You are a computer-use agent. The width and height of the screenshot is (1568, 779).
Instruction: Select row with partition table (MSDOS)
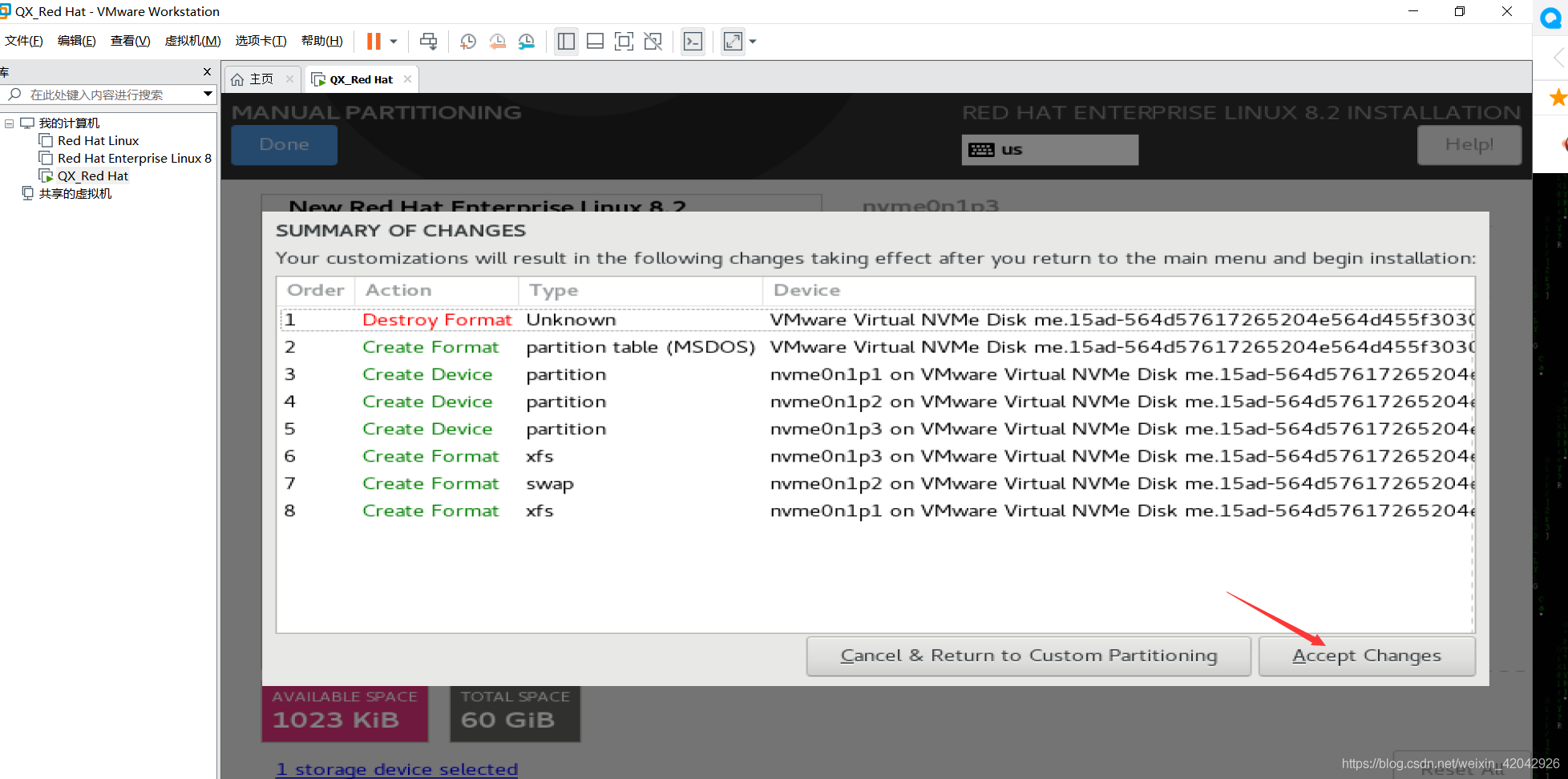[876, 347]
